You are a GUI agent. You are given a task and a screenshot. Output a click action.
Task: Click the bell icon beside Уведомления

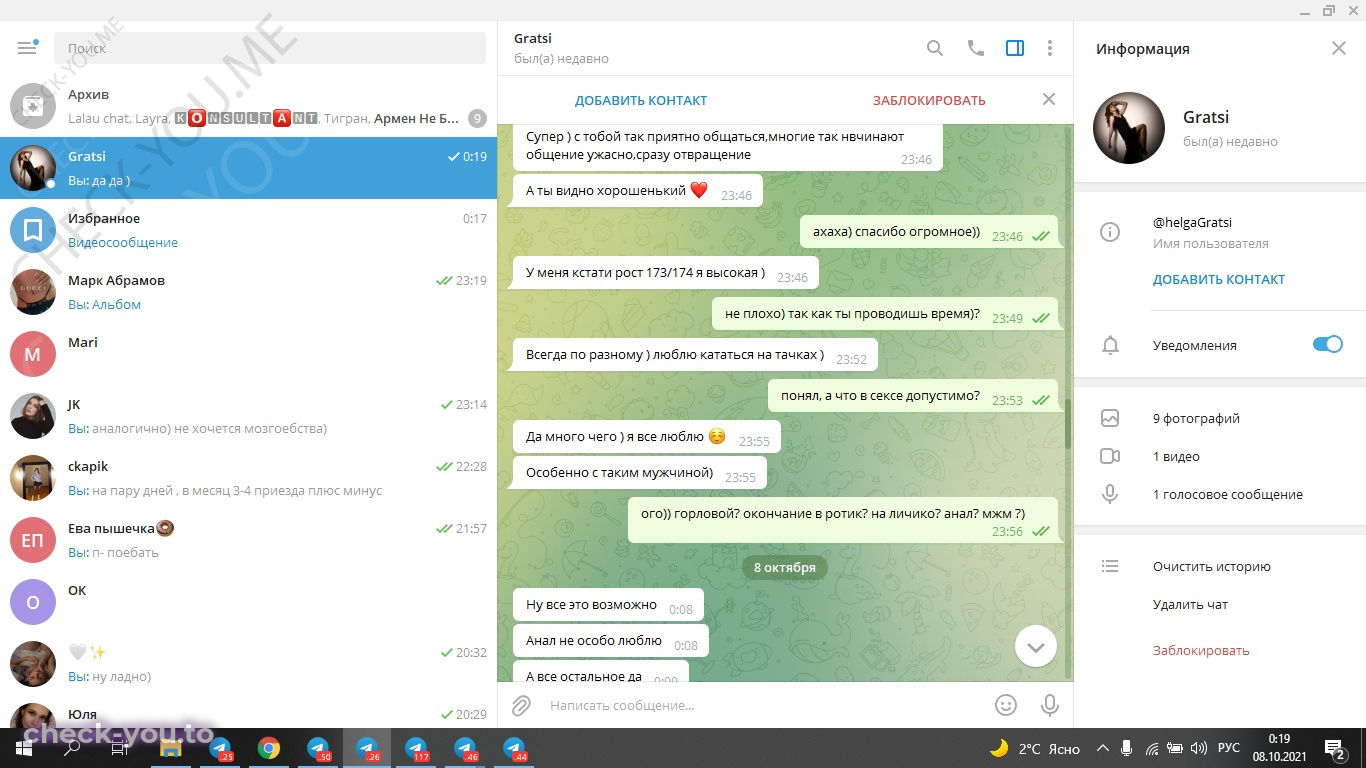1110,345
